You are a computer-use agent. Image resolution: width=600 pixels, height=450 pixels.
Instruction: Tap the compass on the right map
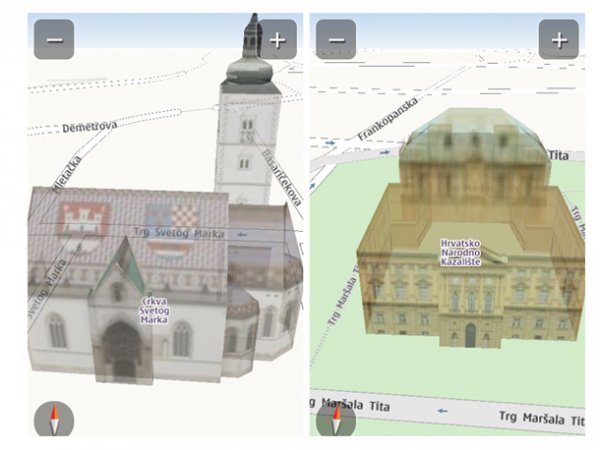pos(336,419)
